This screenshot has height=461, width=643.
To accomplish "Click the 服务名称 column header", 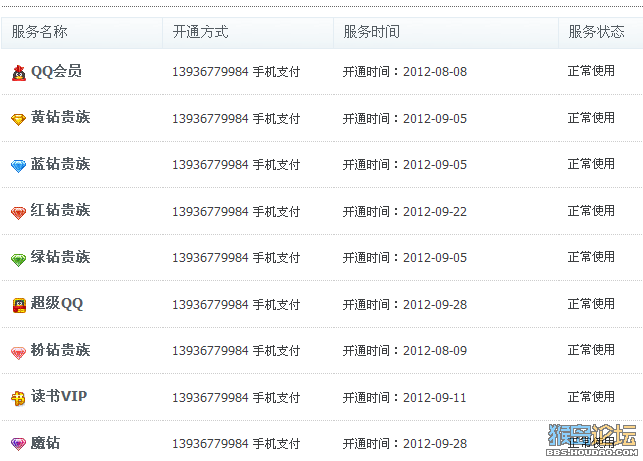I will pyautogui.click(x=39, y=32).
